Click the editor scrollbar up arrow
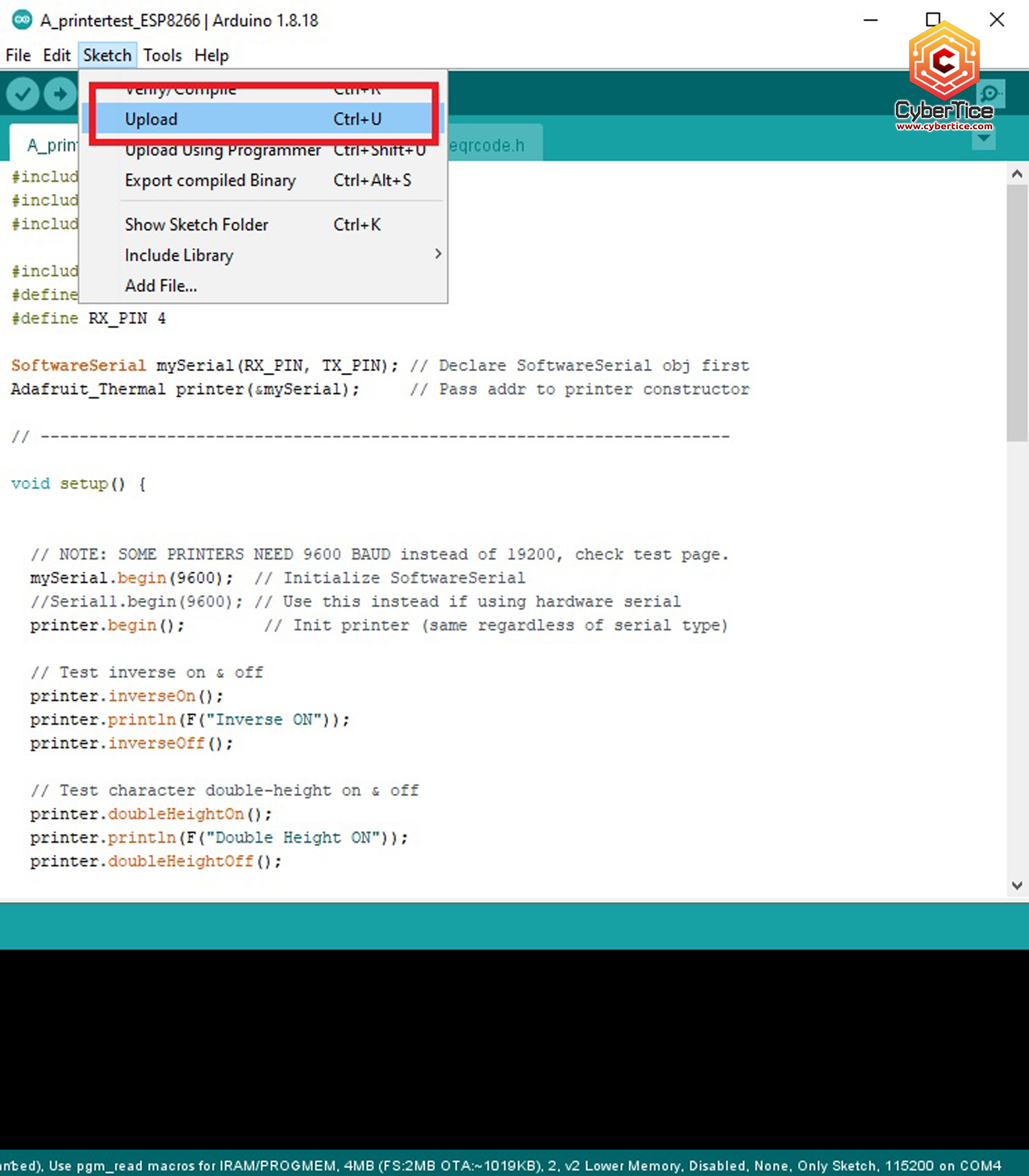The image size is (1029, 1176). (1017, 175)
